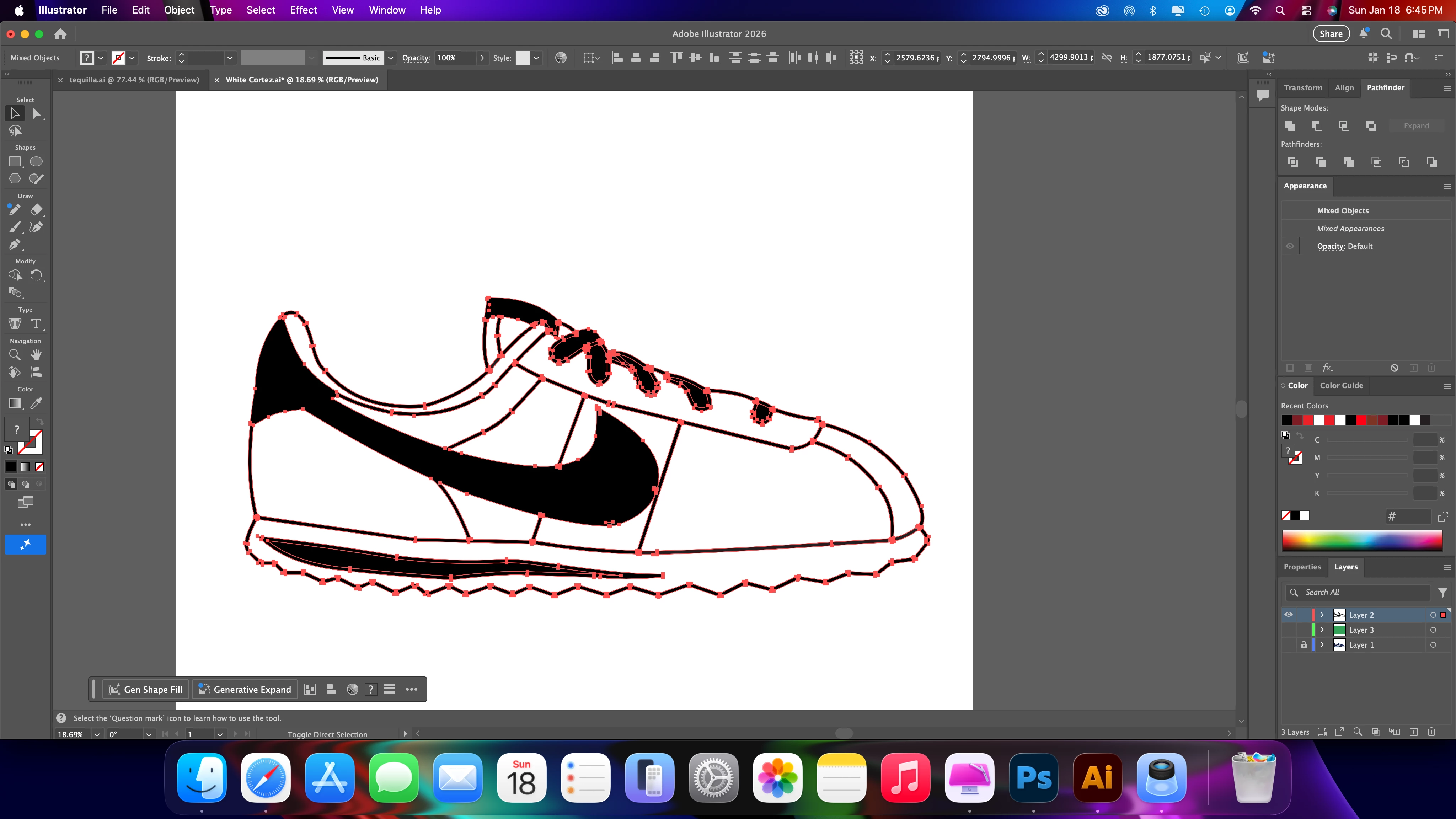Choose the Ellipse shape tool
The height and width of the screenshot is (819, 1456).
36,162
